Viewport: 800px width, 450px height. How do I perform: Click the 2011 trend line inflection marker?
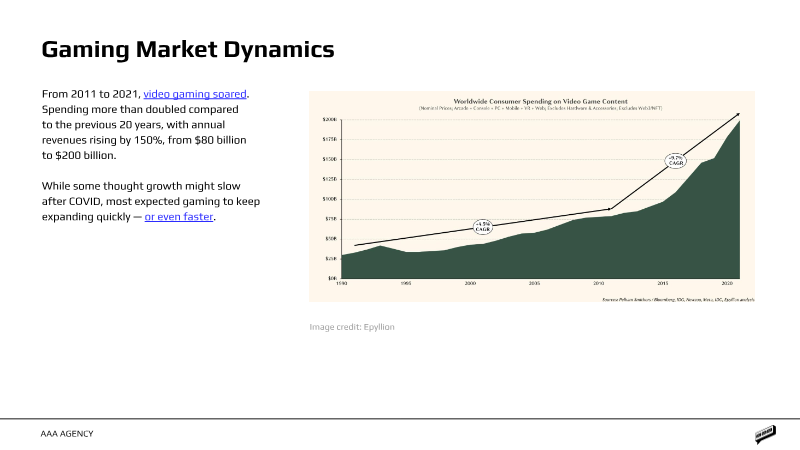point(609,209)
